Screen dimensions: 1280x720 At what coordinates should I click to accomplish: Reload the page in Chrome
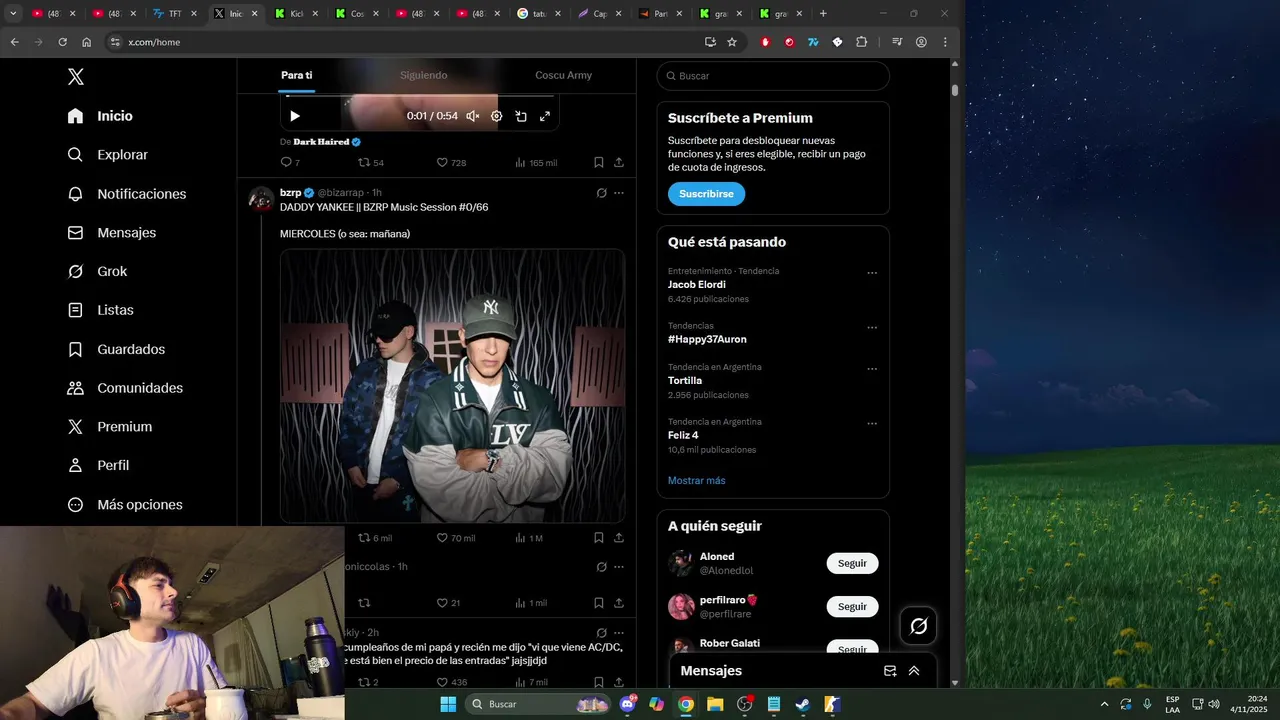(x=63, y=42)
